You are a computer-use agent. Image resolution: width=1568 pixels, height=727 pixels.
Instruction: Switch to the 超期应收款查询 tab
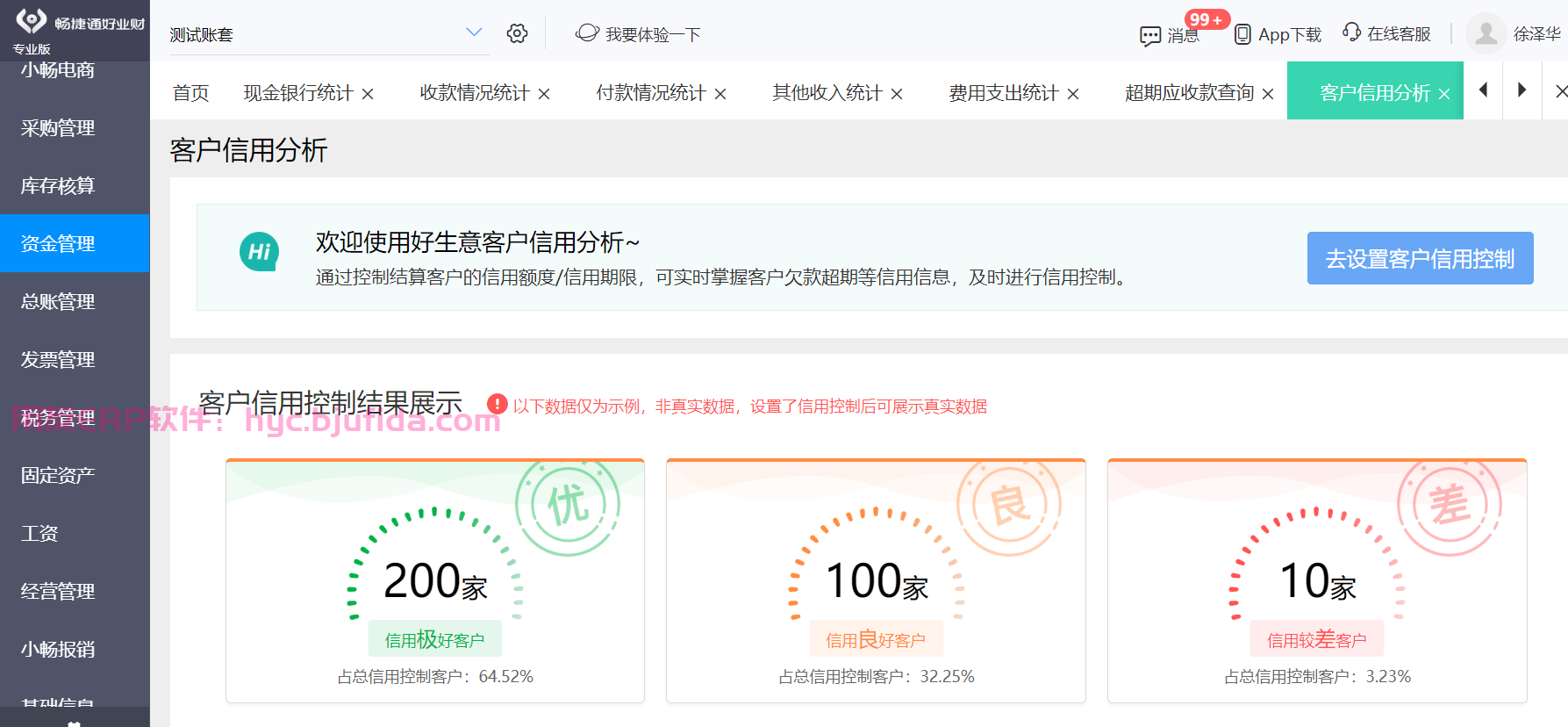1189,93
